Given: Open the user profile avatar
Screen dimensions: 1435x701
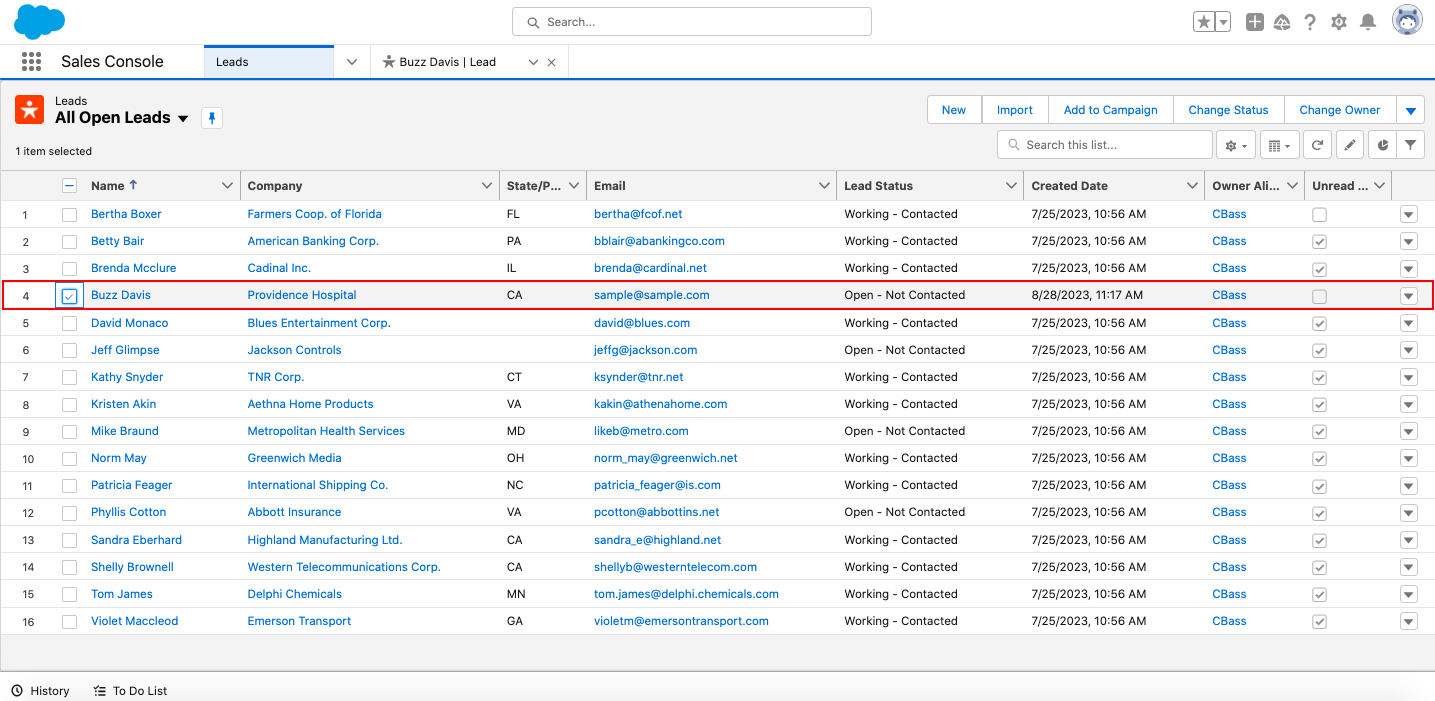Looking at the screenshot, I should 1408,21.
